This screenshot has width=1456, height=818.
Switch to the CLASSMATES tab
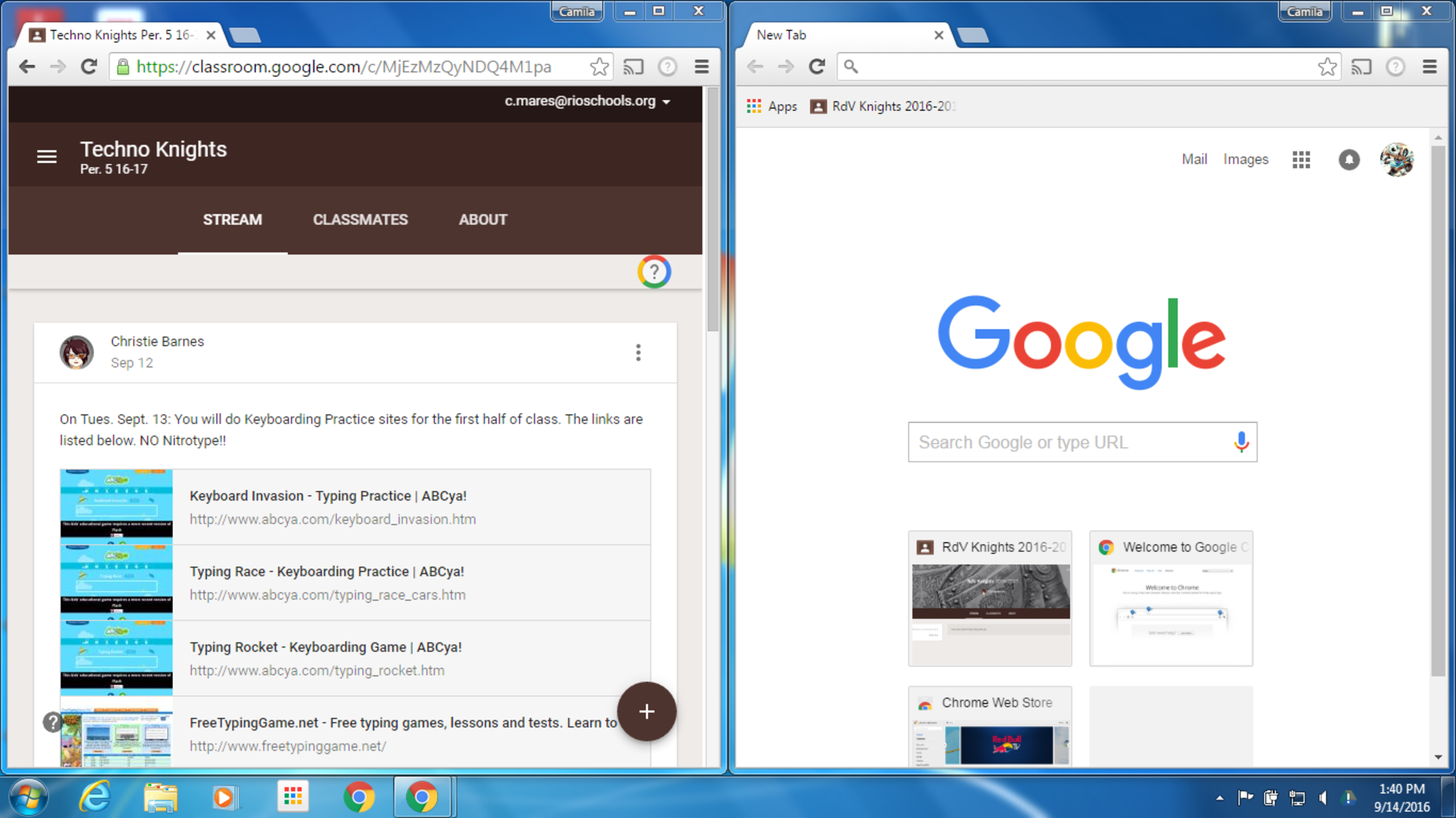360,220
